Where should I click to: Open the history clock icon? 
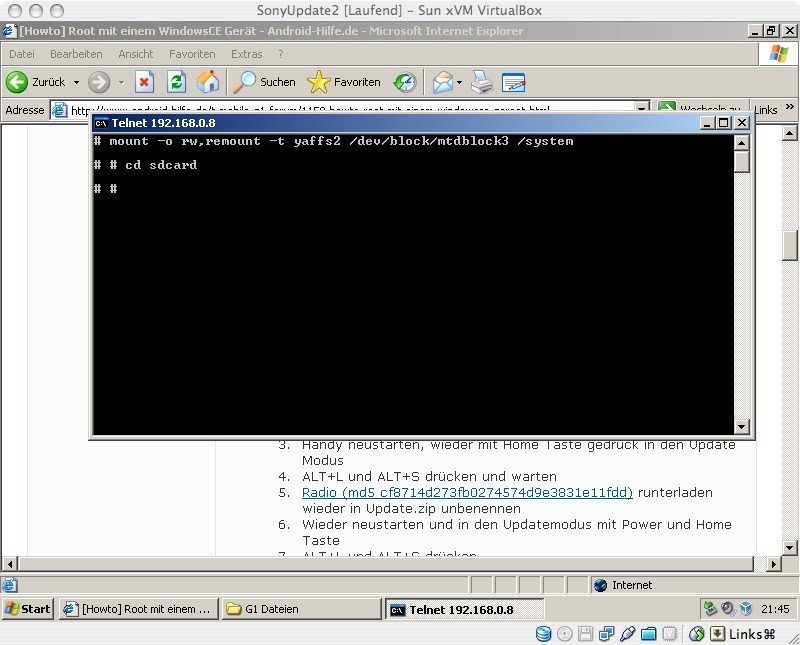(x=405, y=82)
